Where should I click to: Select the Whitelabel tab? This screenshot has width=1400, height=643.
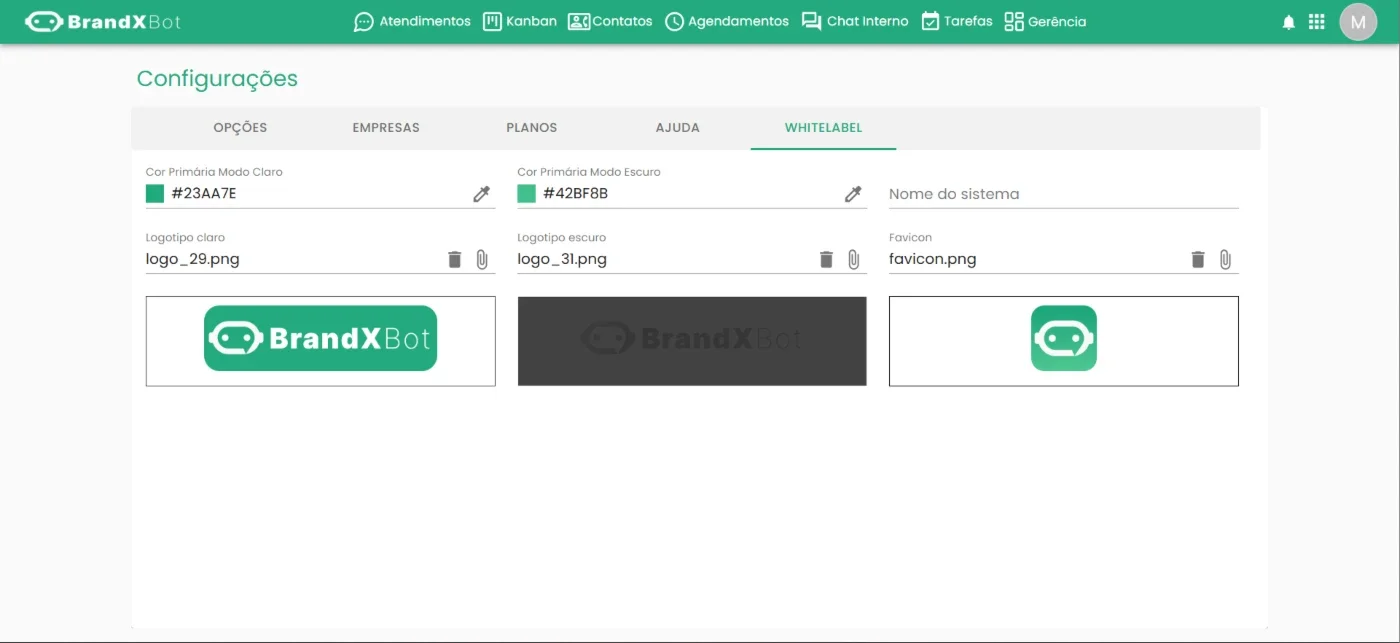823,128
